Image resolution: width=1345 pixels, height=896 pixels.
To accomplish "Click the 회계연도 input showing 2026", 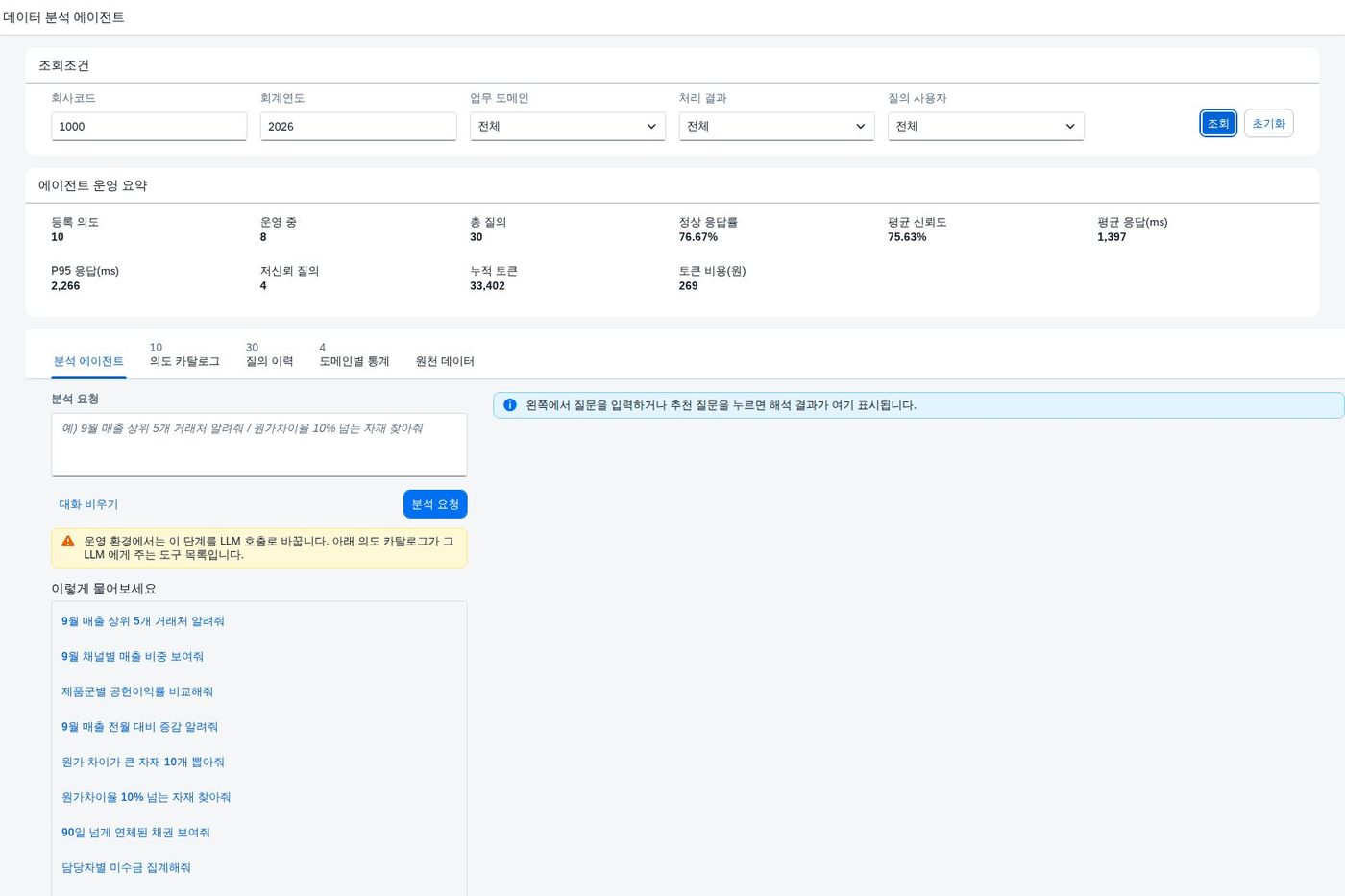I will (358, 127).
